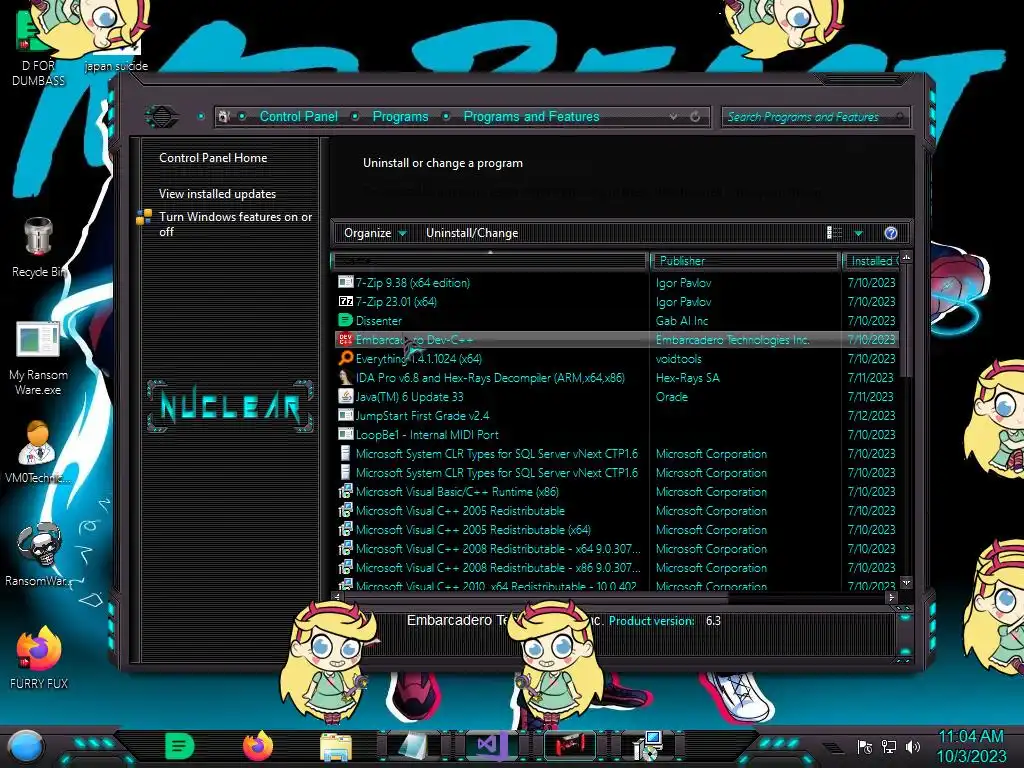The height and width of the screenshot is (768, 1024).
Task: Select the RansomWar skull desktop icon
Action: (39, 554)
